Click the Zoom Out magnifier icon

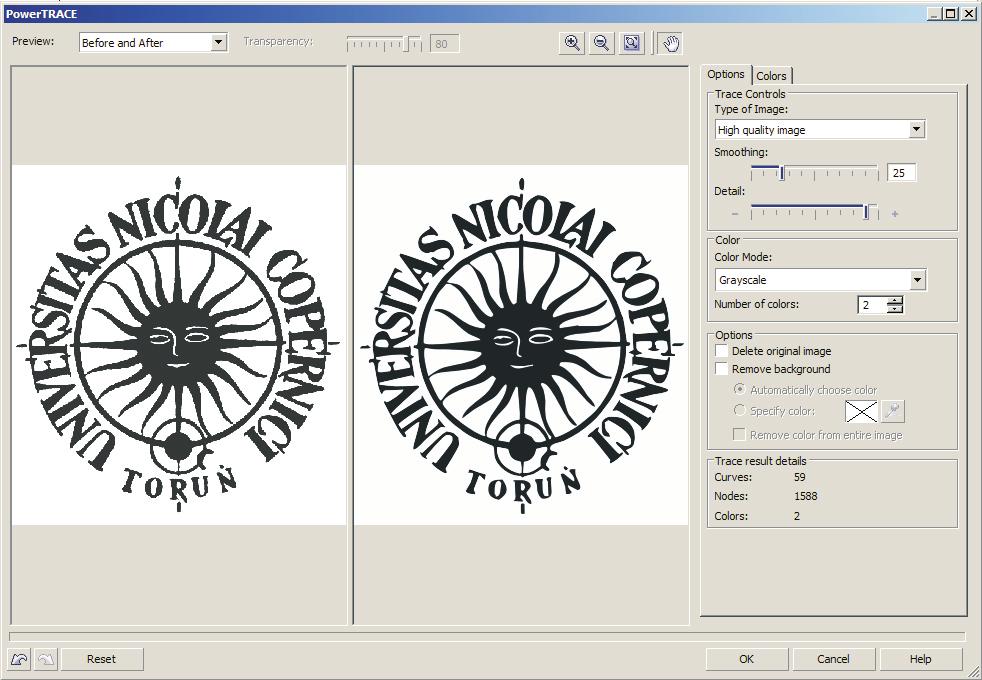pos(602,43)
